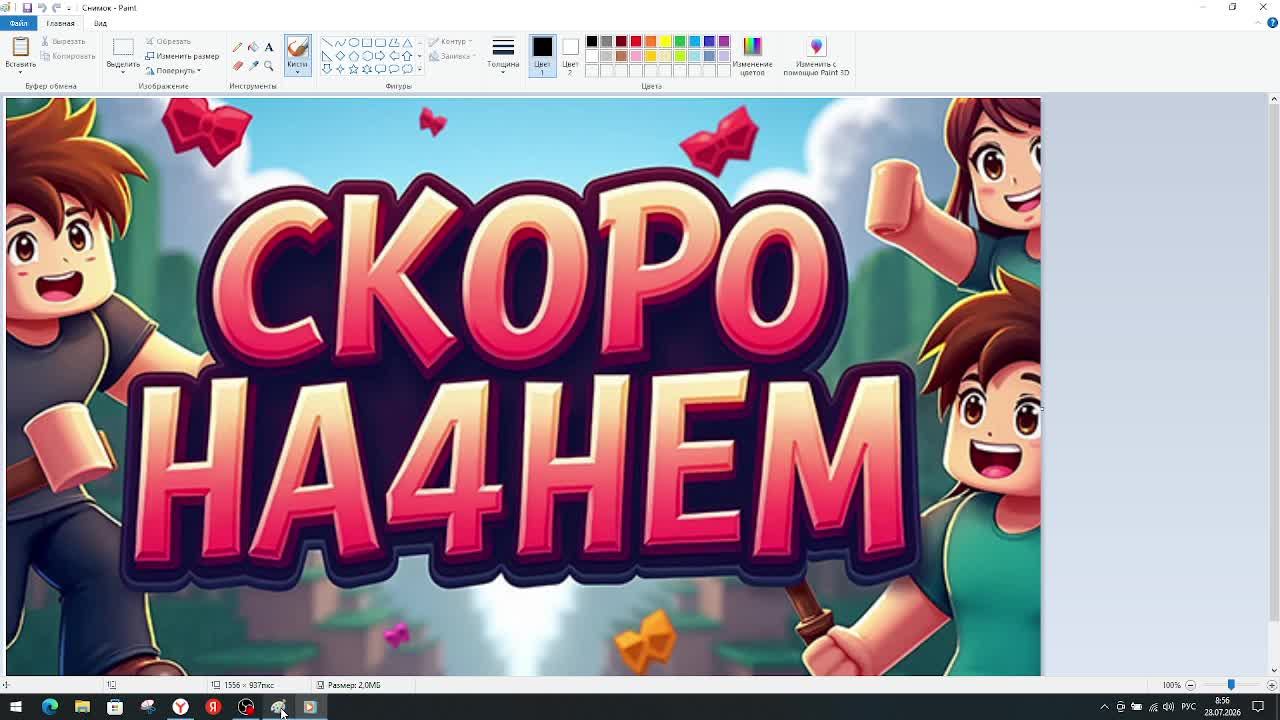The height and width of the screenshot is (720, 1280).
Task: Click the Обрезать crop button
Action: click(x=168, y=41)
